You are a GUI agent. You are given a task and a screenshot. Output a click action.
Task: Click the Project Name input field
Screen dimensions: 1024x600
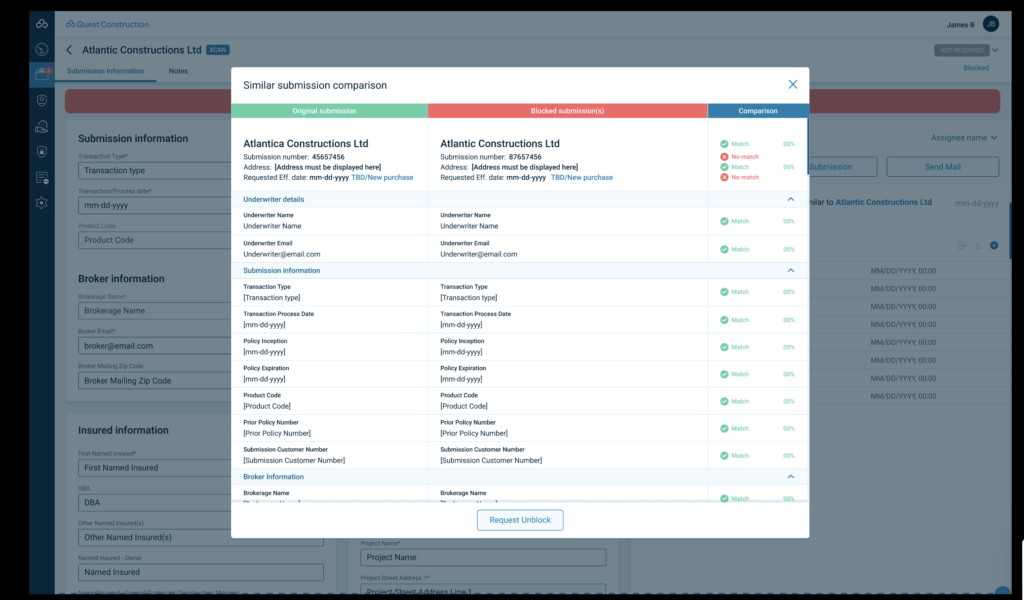click(483, 557)
